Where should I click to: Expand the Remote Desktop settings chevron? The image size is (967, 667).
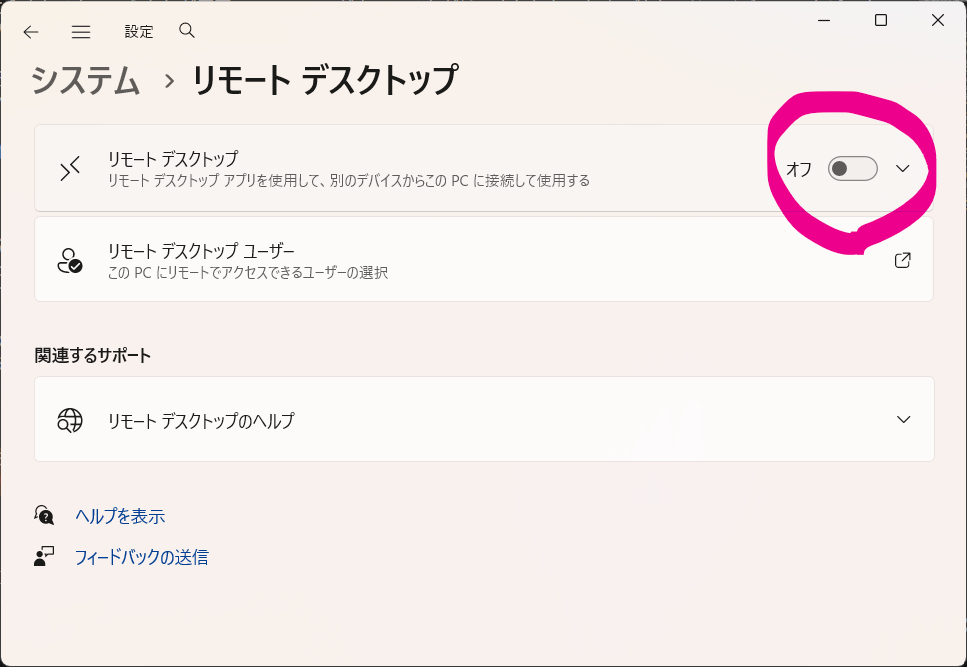pos(903,169)
